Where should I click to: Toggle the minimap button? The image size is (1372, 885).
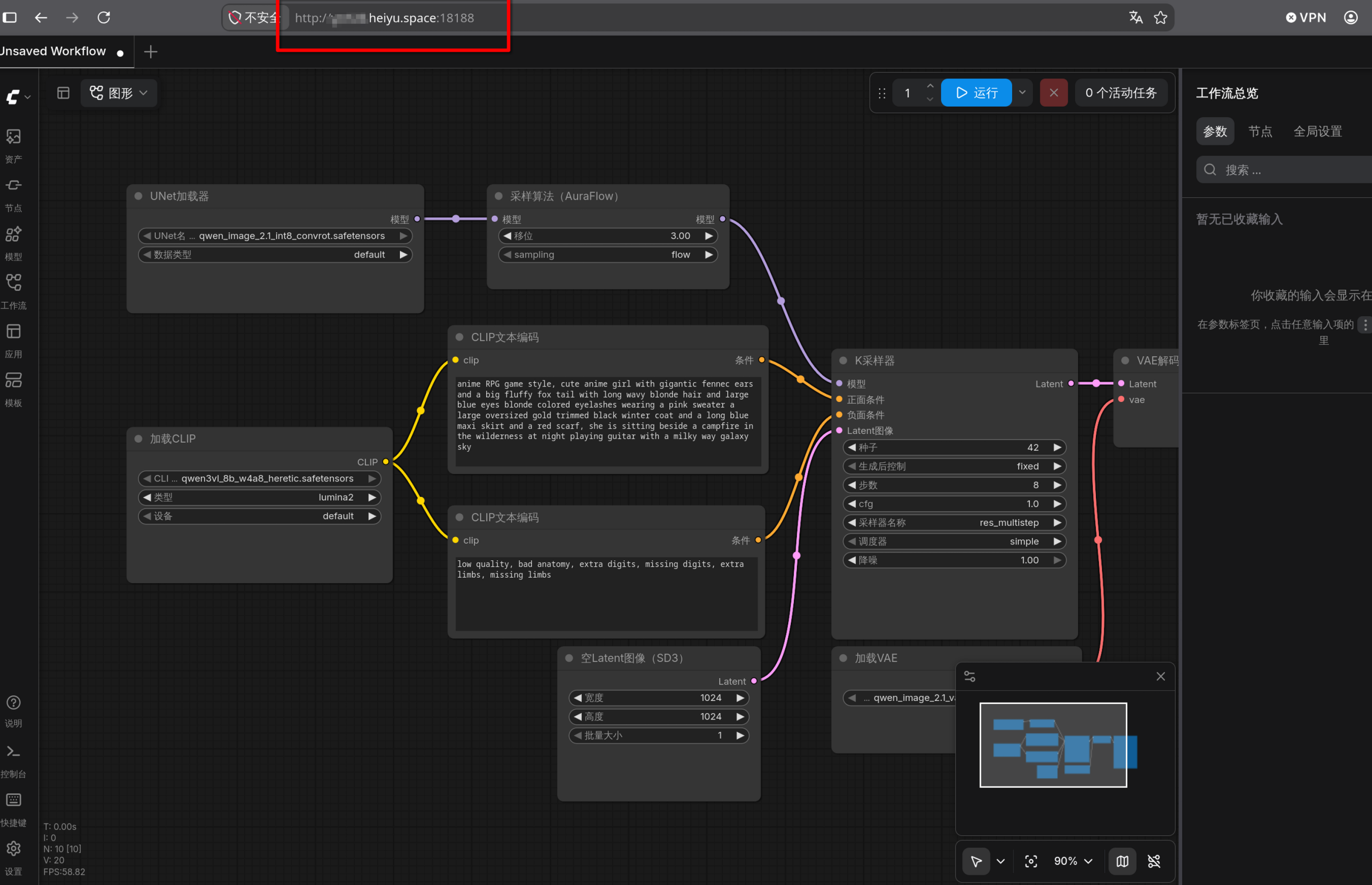click(1122, 861)
